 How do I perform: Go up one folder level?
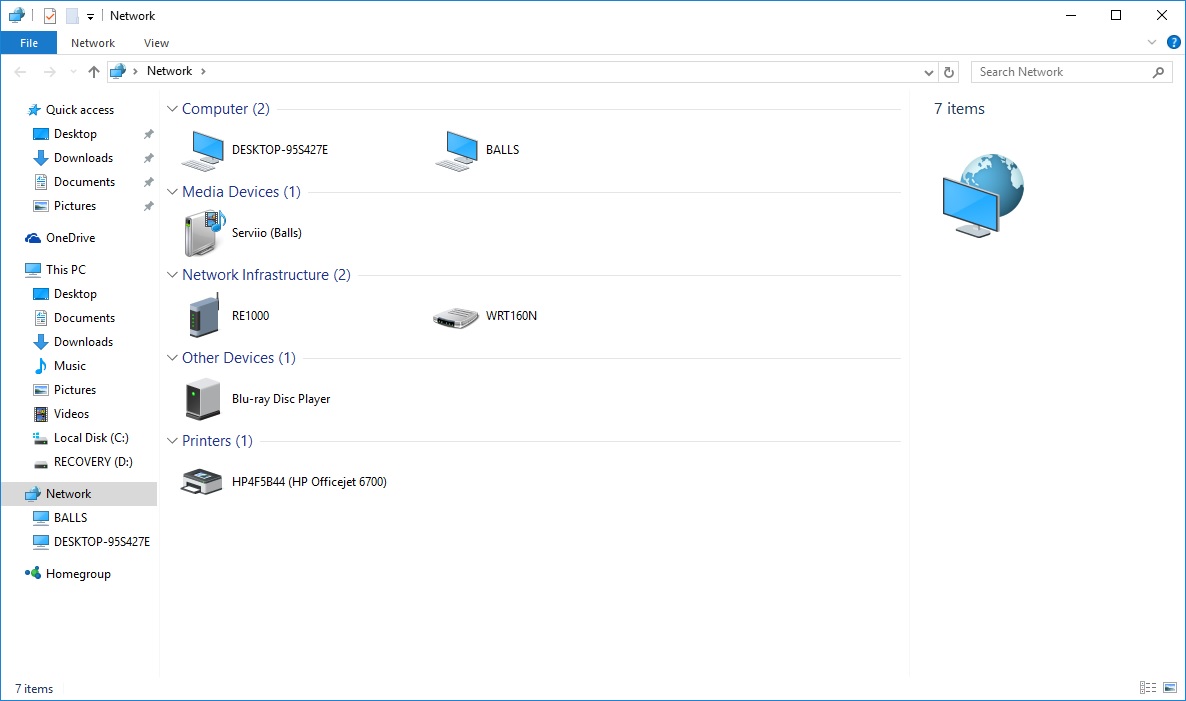click(94, 72)
